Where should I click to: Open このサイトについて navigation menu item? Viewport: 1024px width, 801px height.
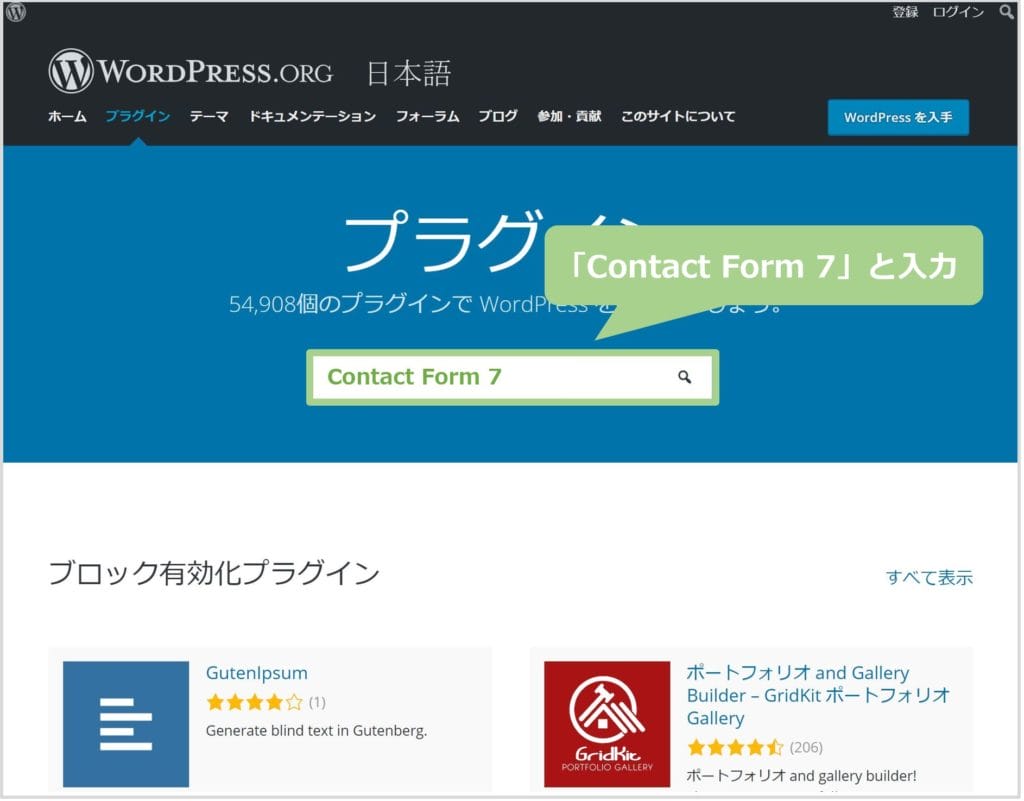679,117
